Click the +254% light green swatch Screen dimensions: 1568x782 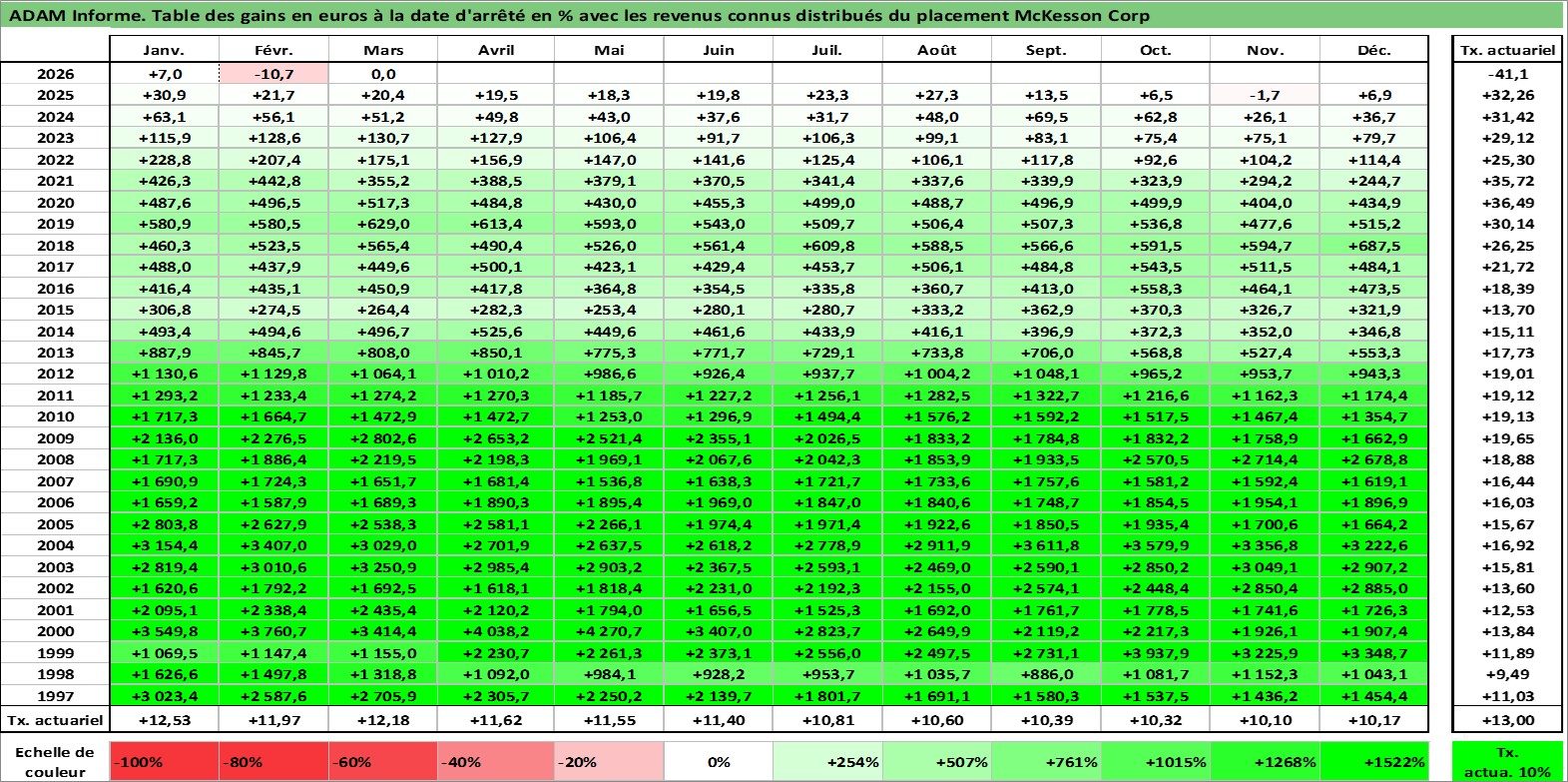tap(827, 761)
